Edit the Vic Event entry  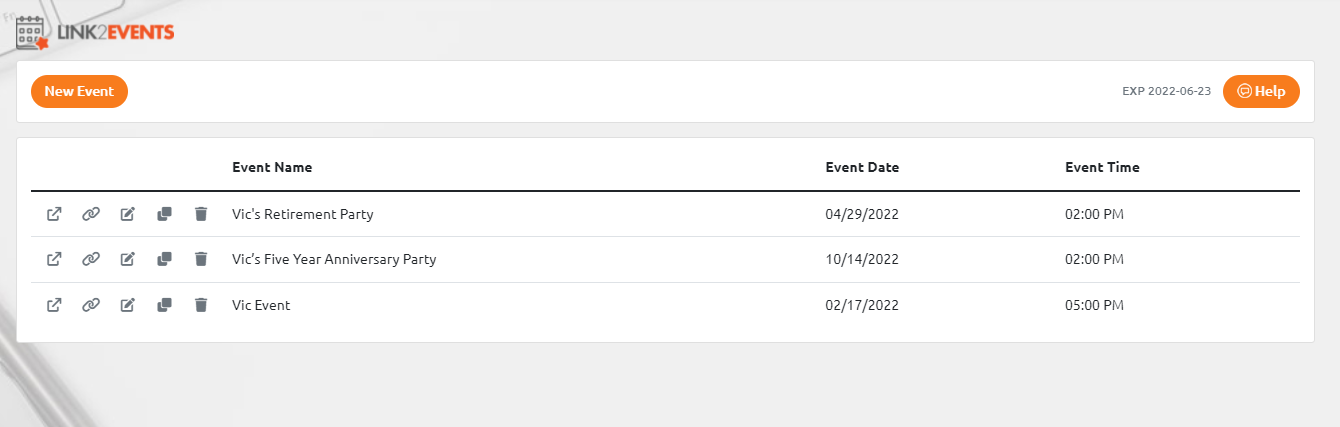[128, 305]
